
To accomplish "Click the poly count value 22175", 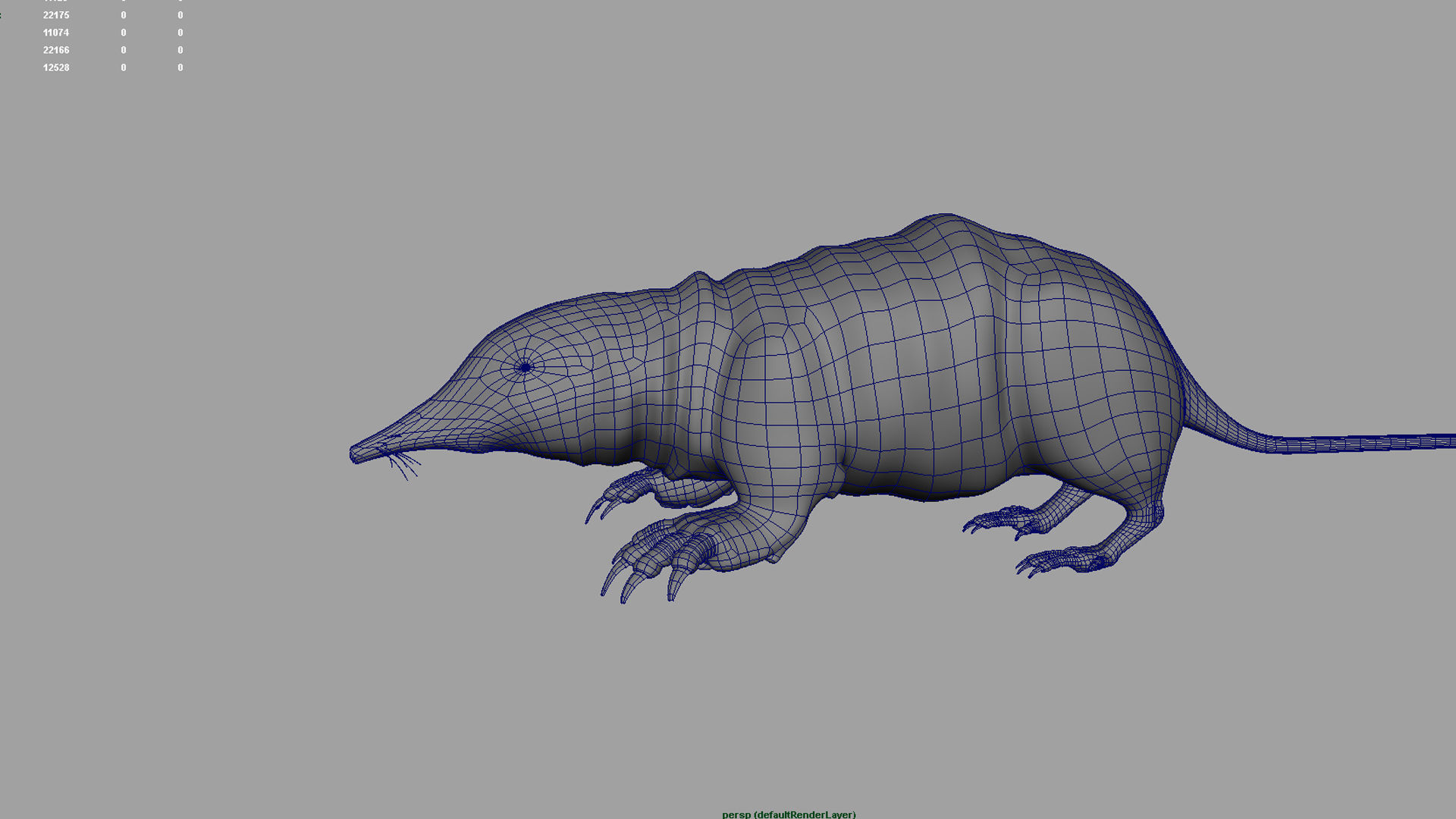I will tap(56, 14).
